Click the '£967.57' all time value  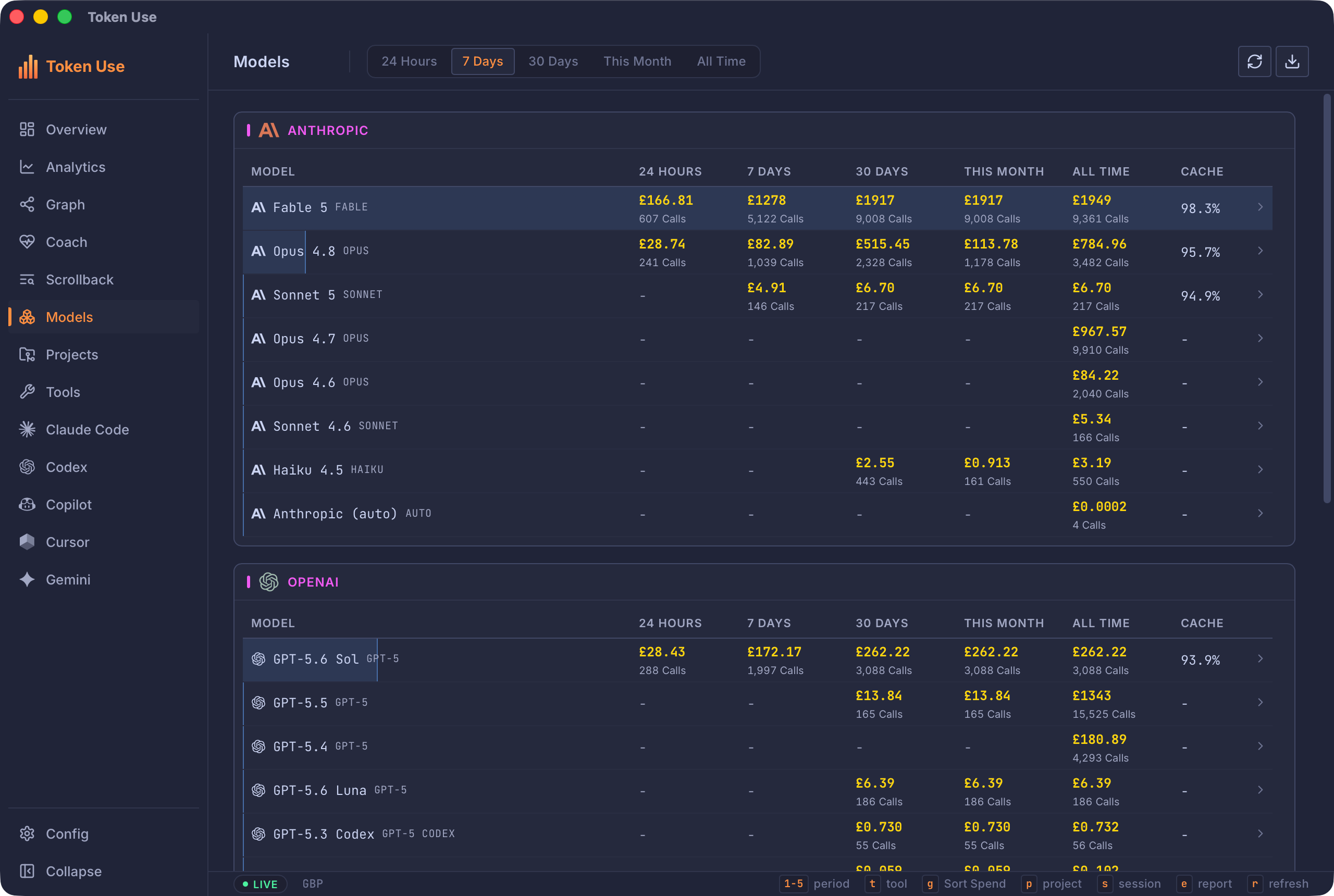tap(1099, 331)
